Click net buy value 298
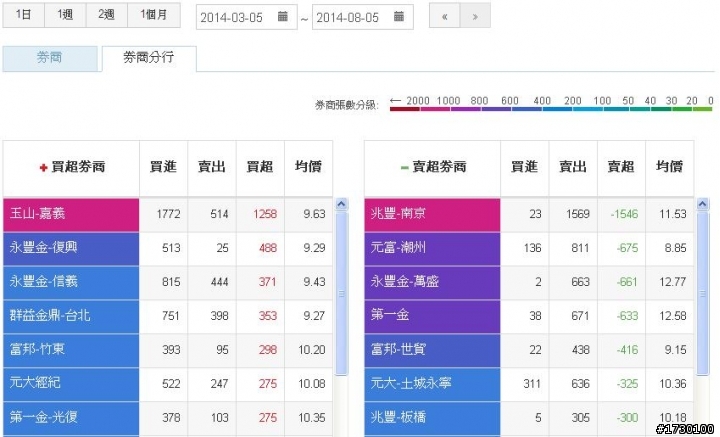 click(268, 350)
